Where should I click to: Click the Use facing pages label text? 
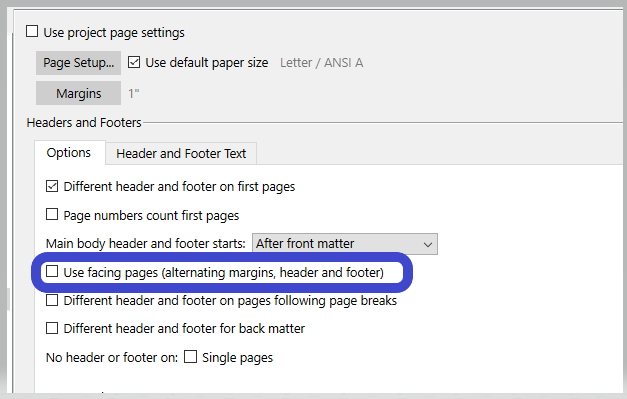224,273
